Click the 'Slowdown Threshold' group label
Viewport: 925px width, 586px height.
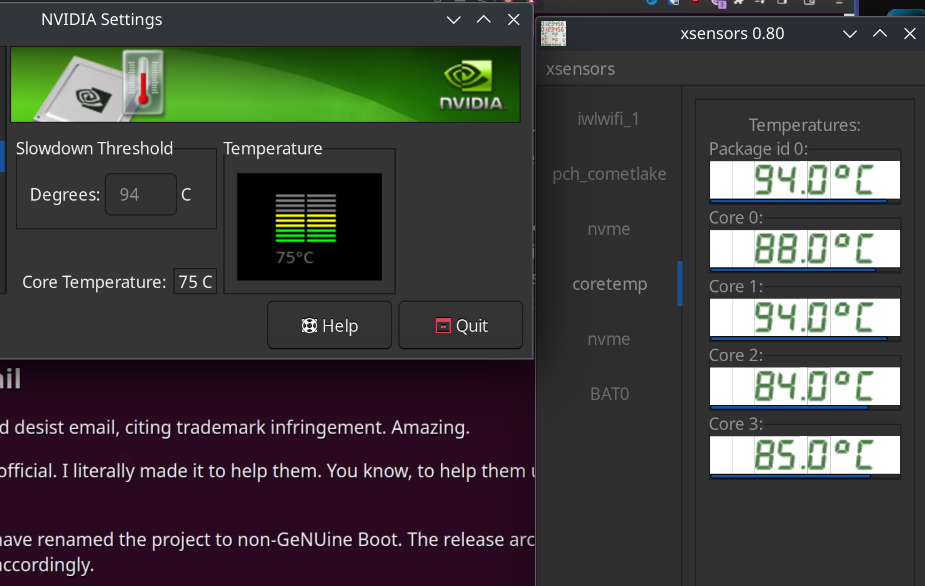(x=94, y=148)
